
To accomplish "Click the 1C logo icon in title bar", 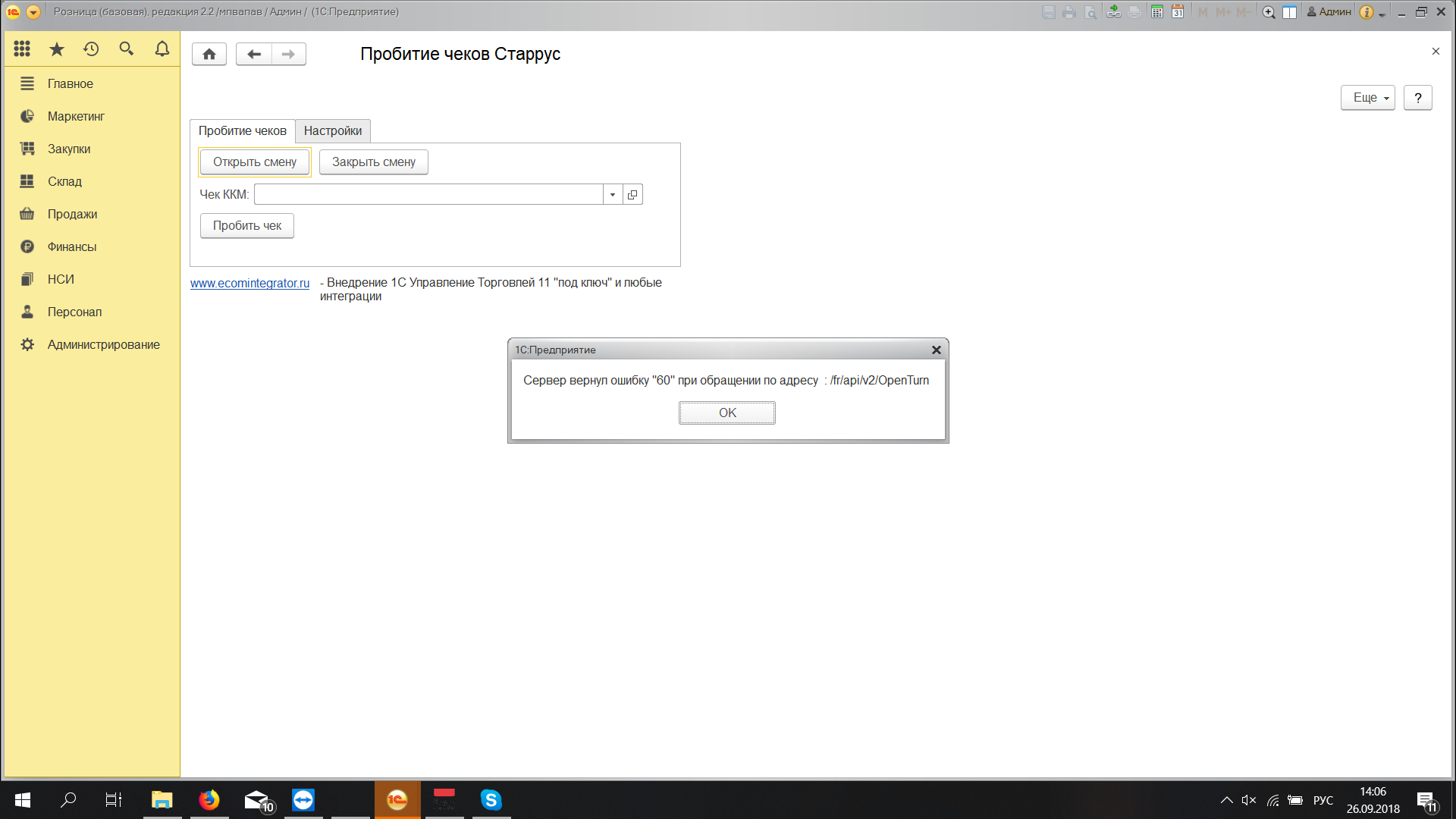I will [x=13, y=12].
